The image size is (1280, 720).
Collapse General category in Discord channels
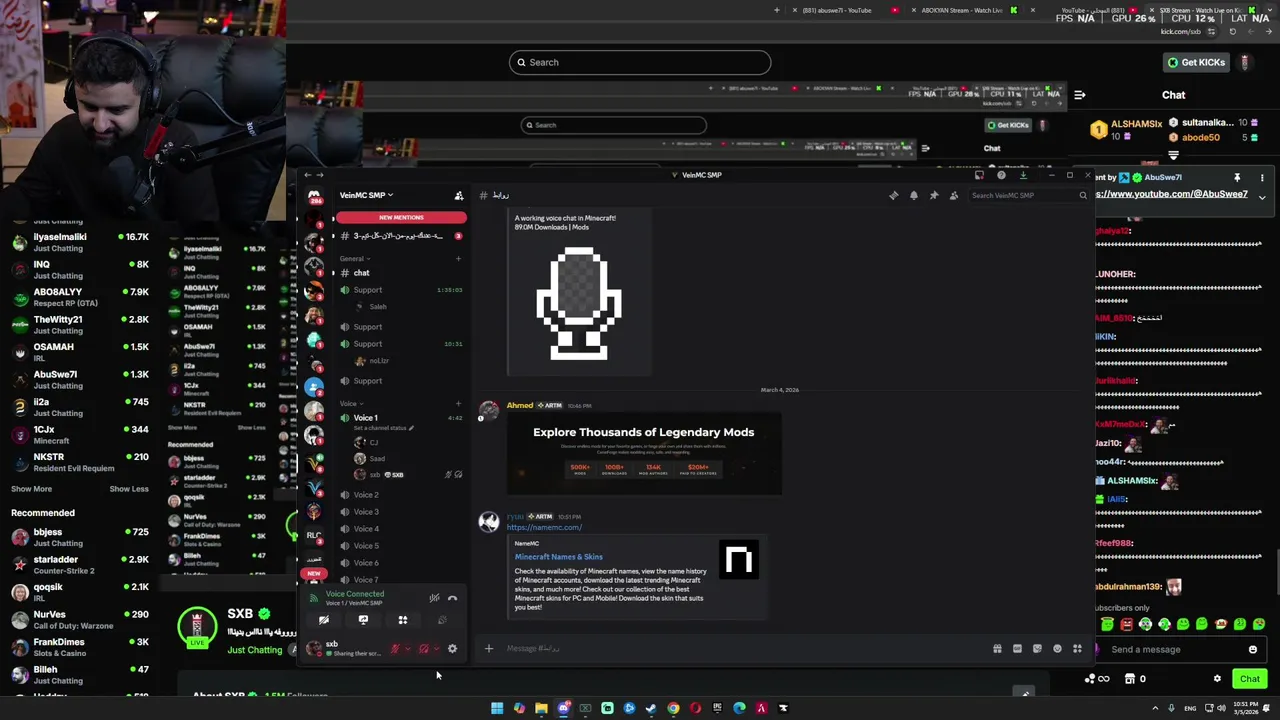[x=353, y=259]
